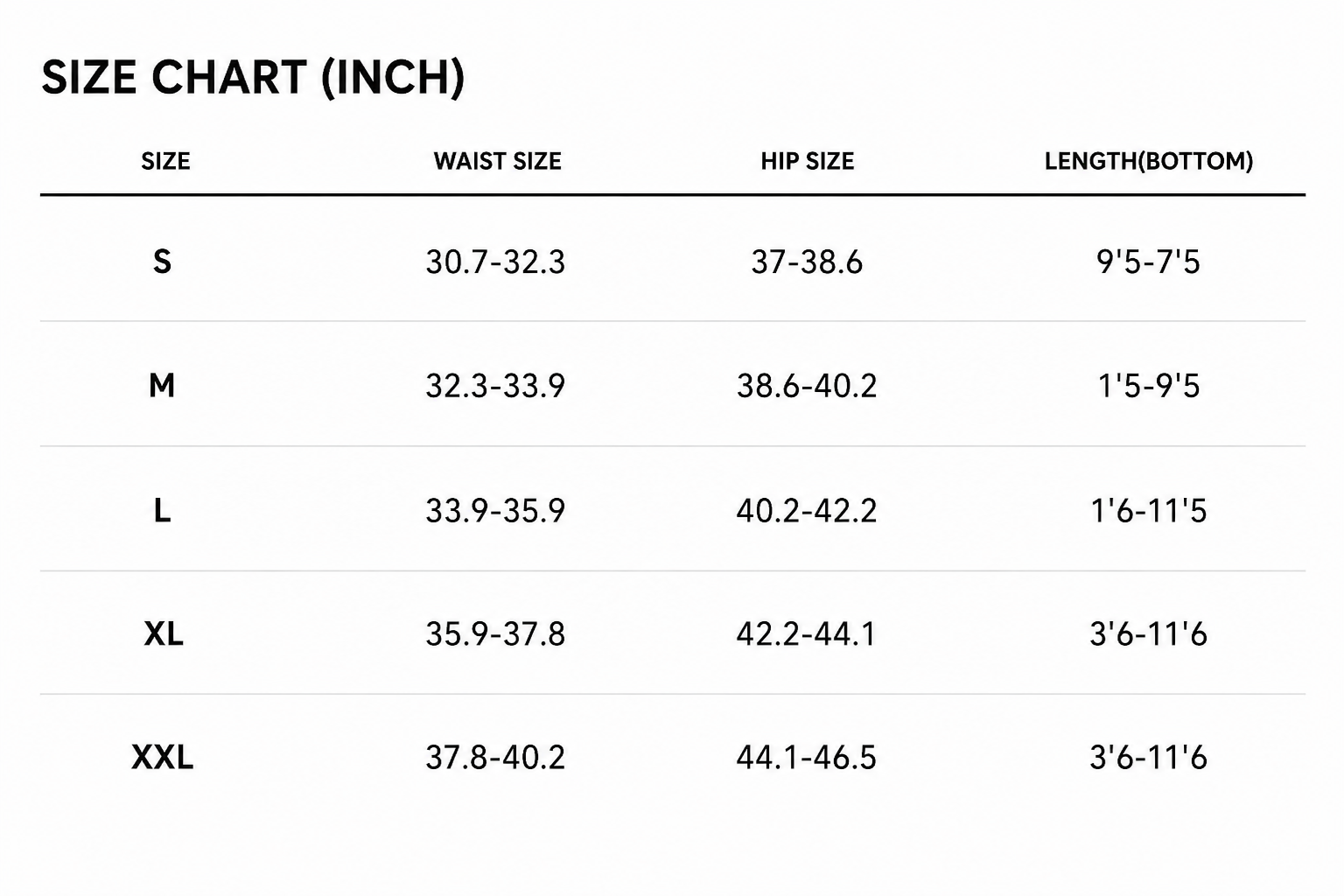Click length value 1'6-11'5
1344x896 pixels.
pyautogui.click(x=1148, y=510)
